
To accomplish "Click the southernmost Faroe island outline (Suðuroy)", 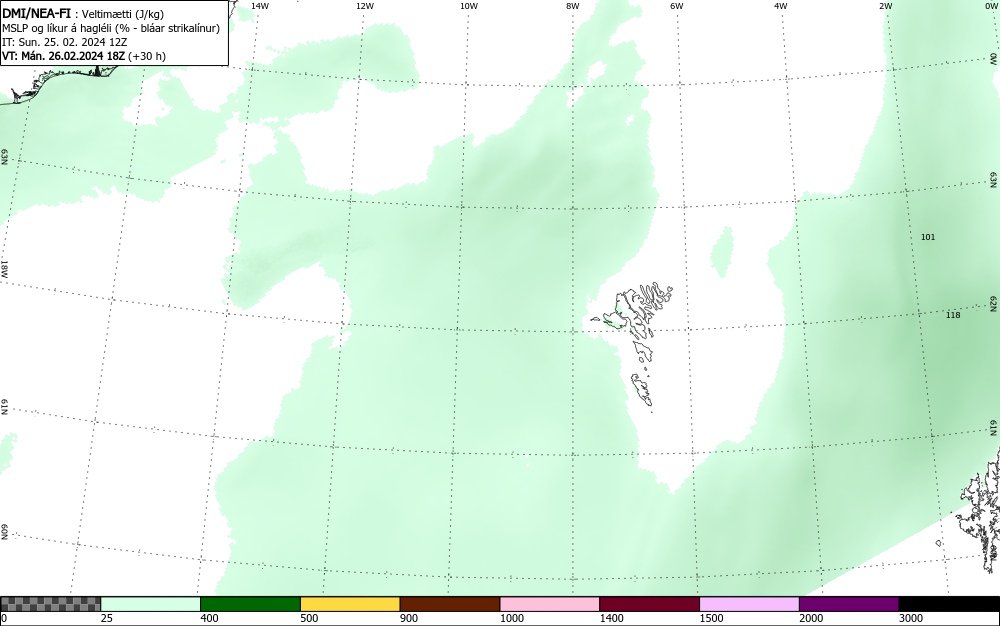I will pyautogui.click(x=643, y=390).
